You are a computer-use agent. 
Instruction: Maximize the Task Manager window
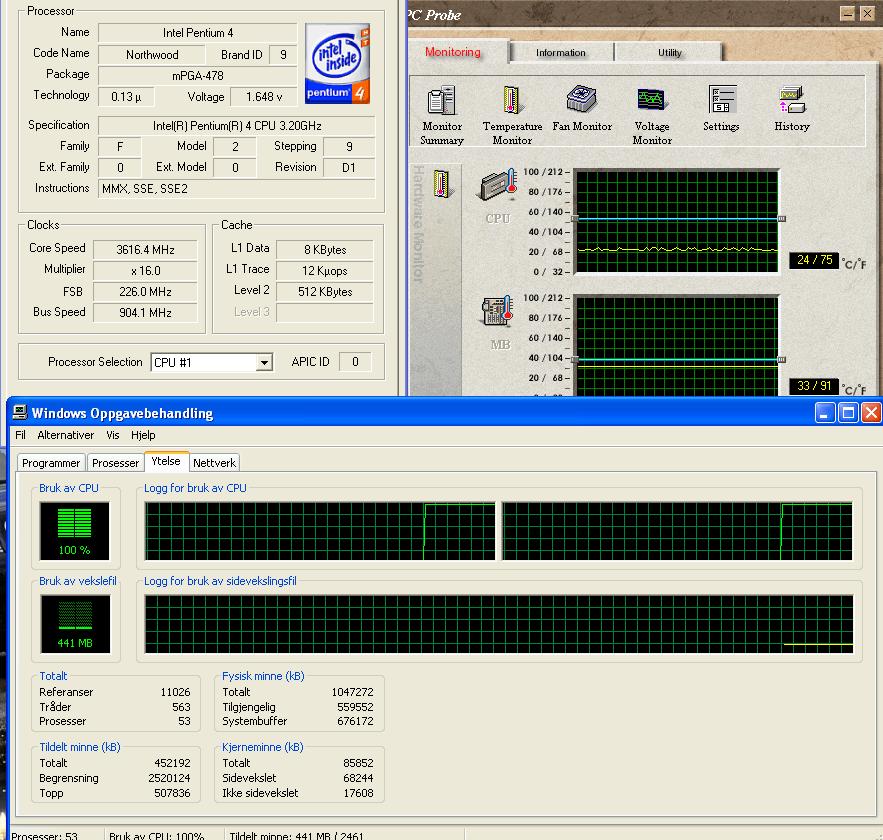coord(848,413)
